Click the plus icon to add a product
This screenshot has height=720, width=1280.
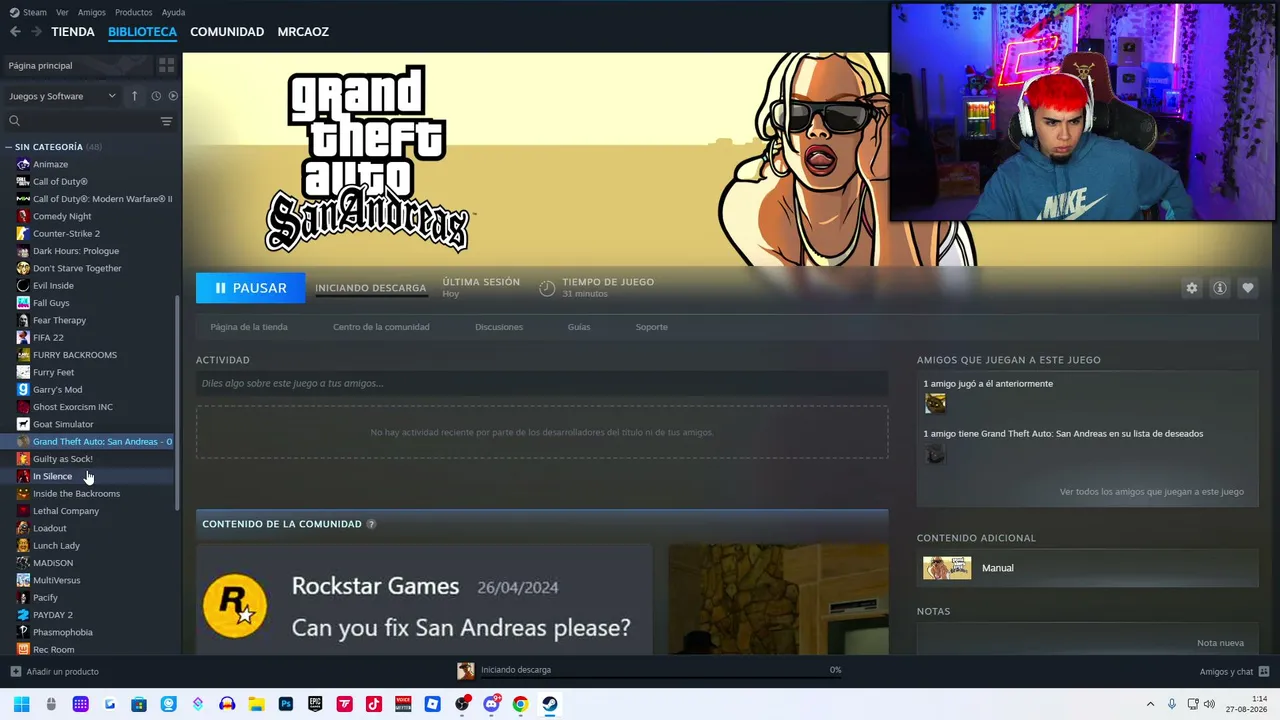[x=15, y=671]
